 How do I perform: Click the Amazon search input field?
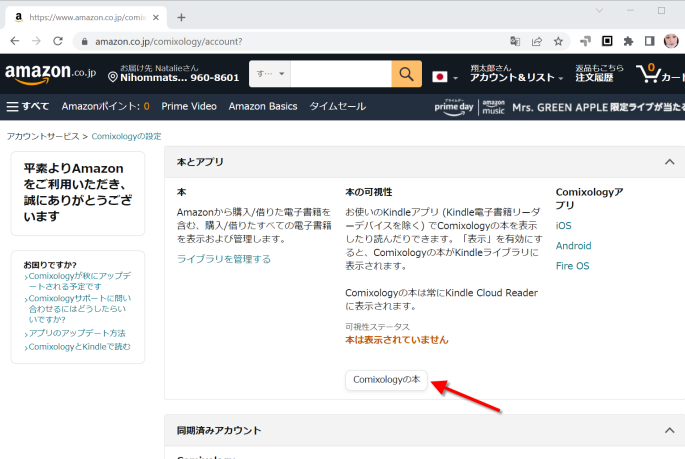click(x=341, y=74)
